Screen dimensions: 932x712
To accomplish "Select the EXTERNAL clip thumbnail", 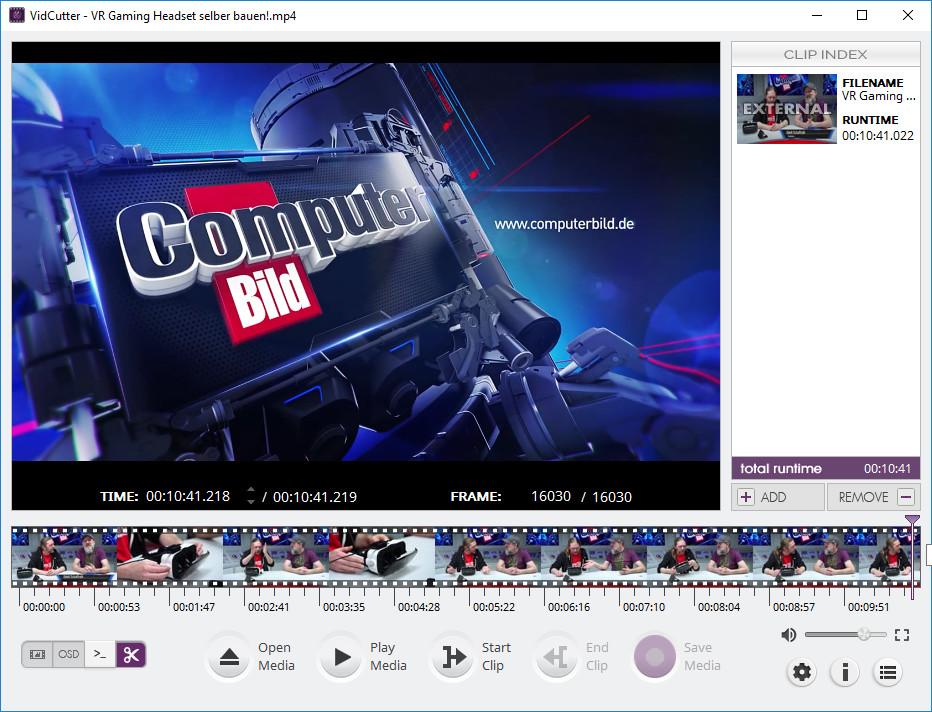I will (x=786, y=108).
